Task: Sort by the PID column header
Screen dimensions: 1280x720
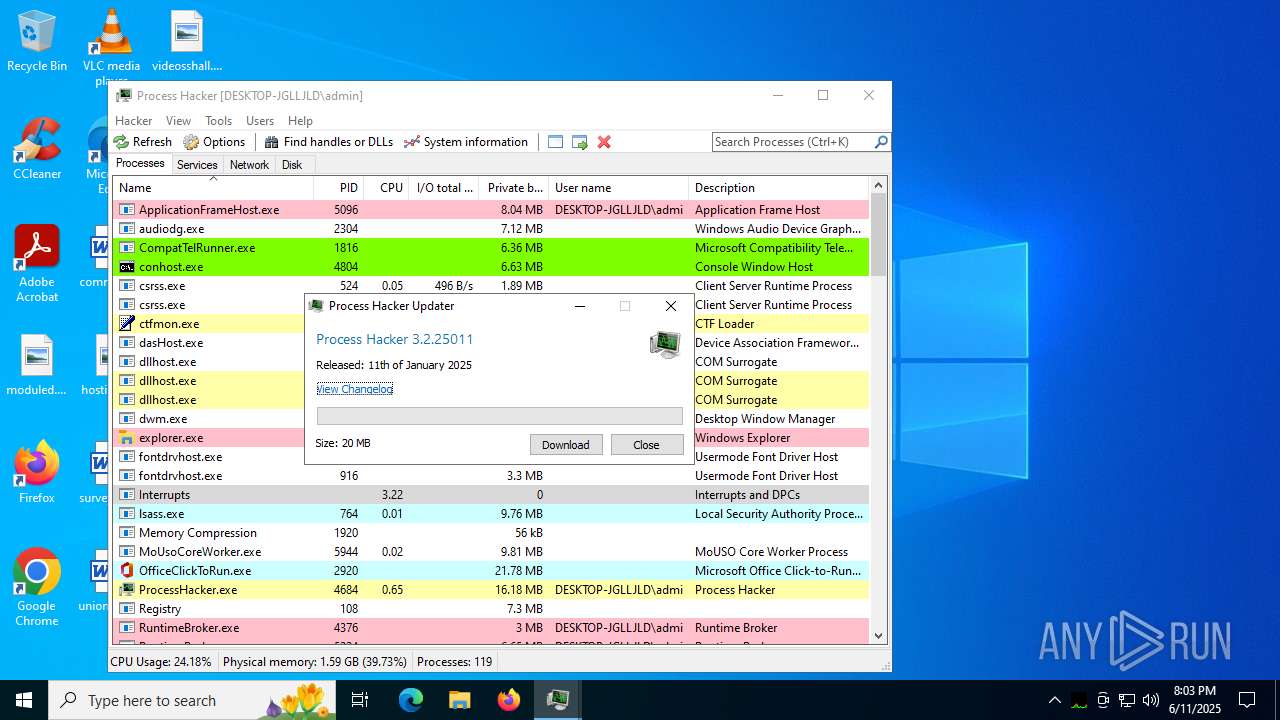Action: (x=339, y=188)
